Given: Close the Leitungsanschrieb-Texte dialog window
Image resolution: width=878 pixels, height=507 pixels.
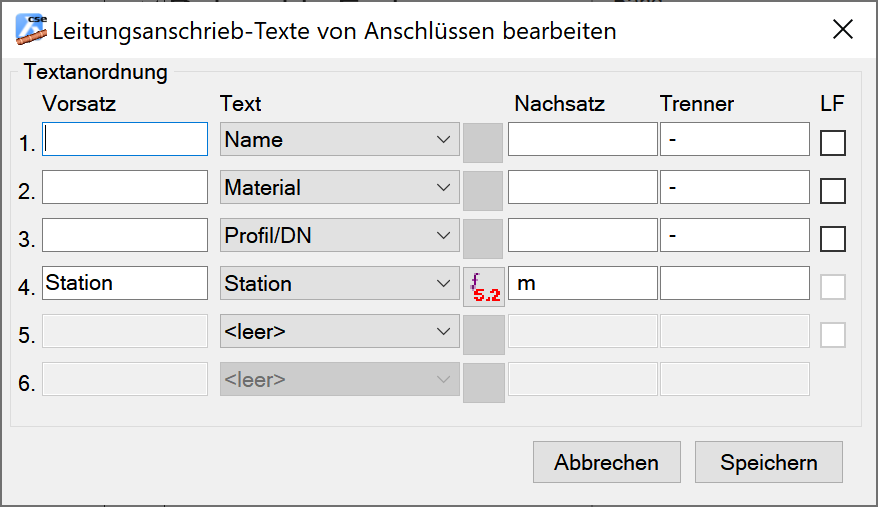Looking at the screenshot, I should 842,30.
